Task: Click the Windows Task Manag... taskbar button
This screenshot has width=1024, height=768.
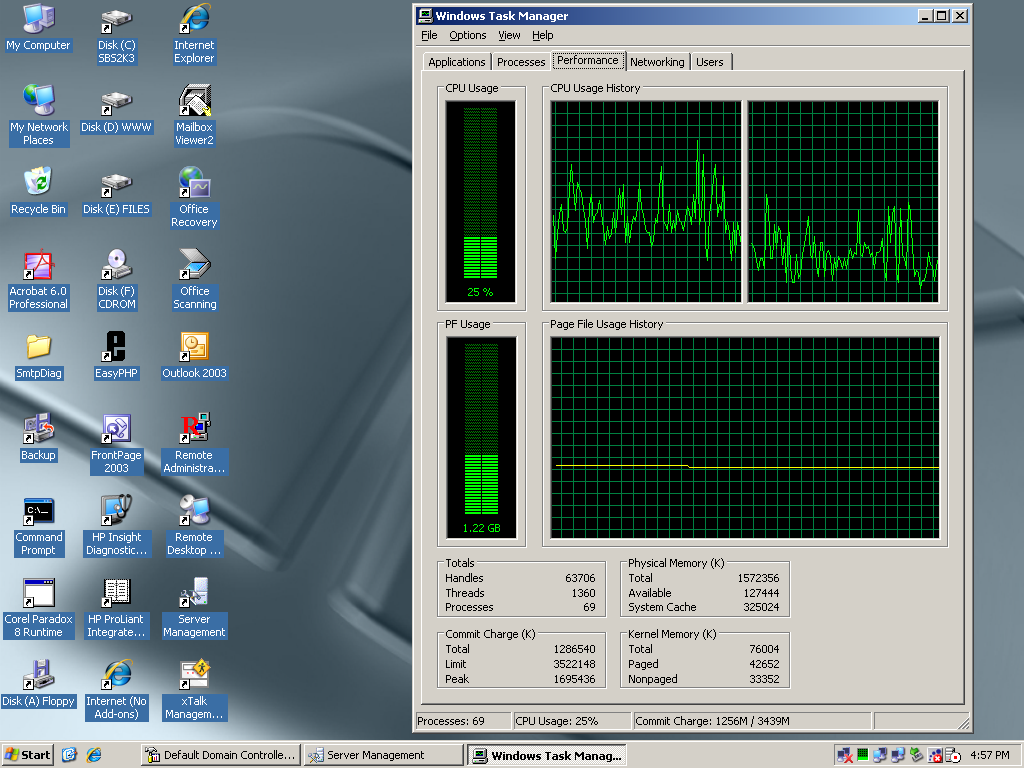Action: (547, 756)
